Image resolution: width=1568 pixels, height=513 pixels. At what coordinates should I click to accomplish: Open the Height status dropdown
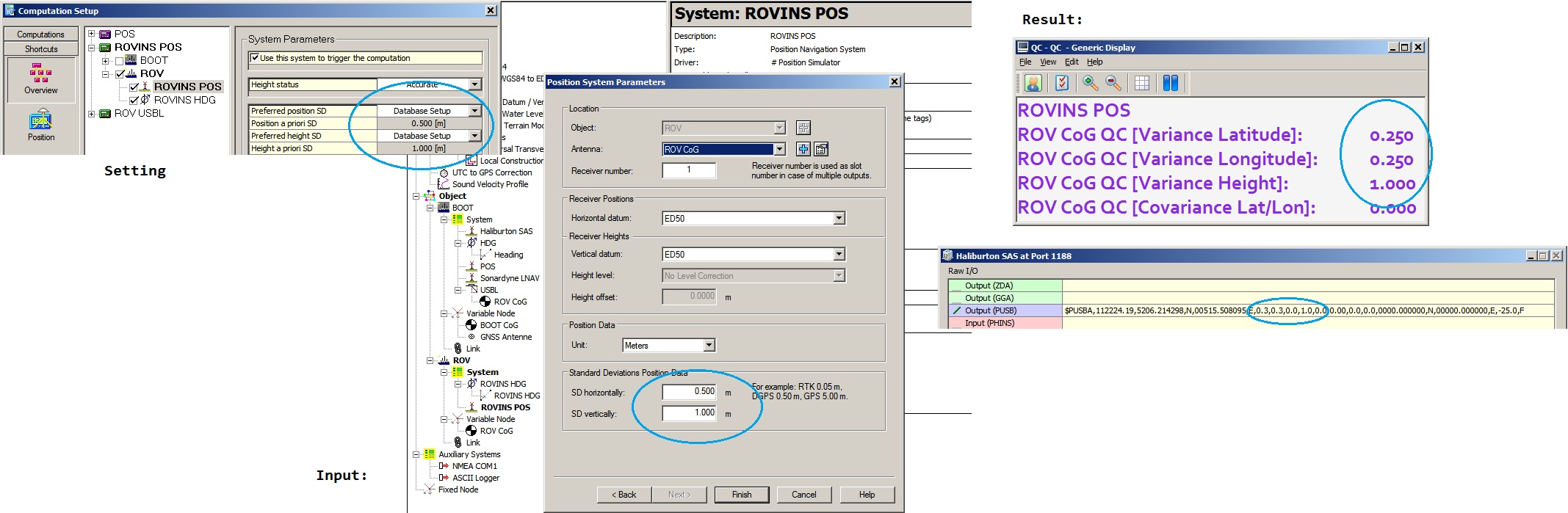point(475,84)
